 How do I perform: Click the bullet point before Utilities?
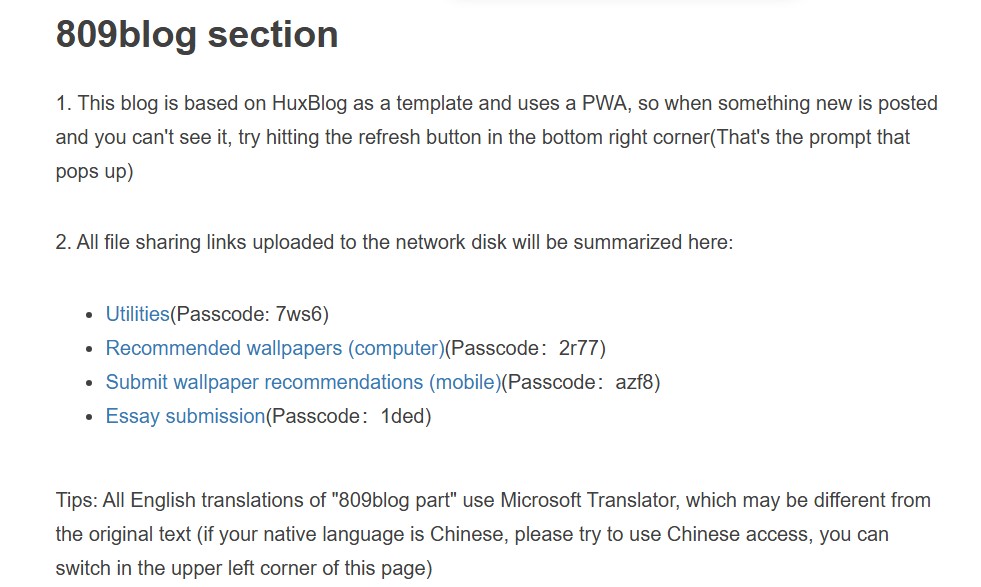click(89, 315)
